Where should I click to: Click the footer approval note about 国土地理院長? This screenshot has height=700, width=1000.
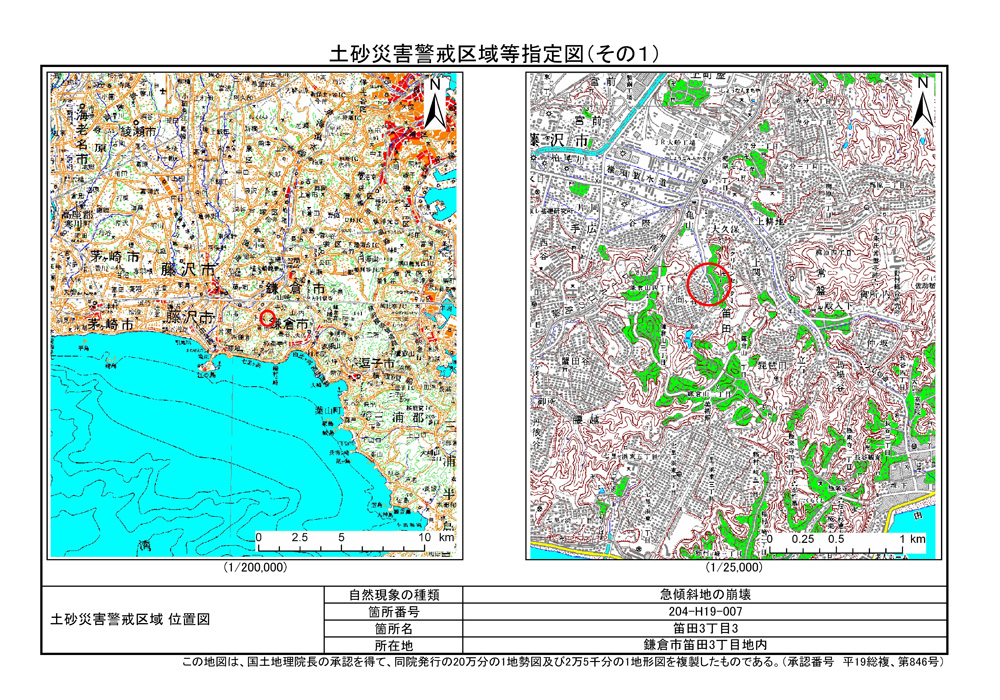pyautogui.click(x=563, y=662)
